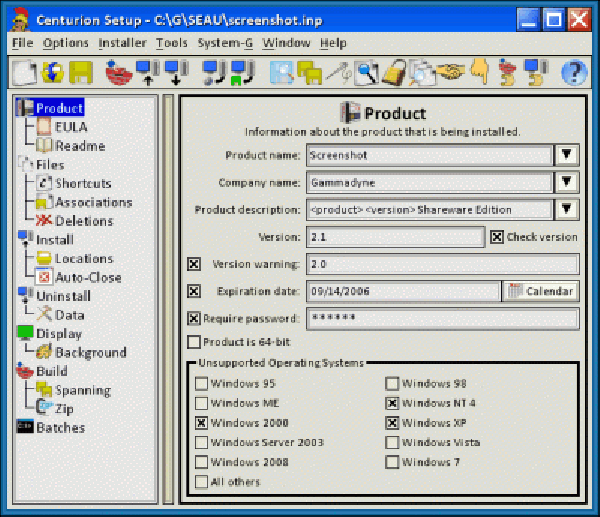
Task: Toggle the Check version checkbox
Action: [x=497, y=237]
